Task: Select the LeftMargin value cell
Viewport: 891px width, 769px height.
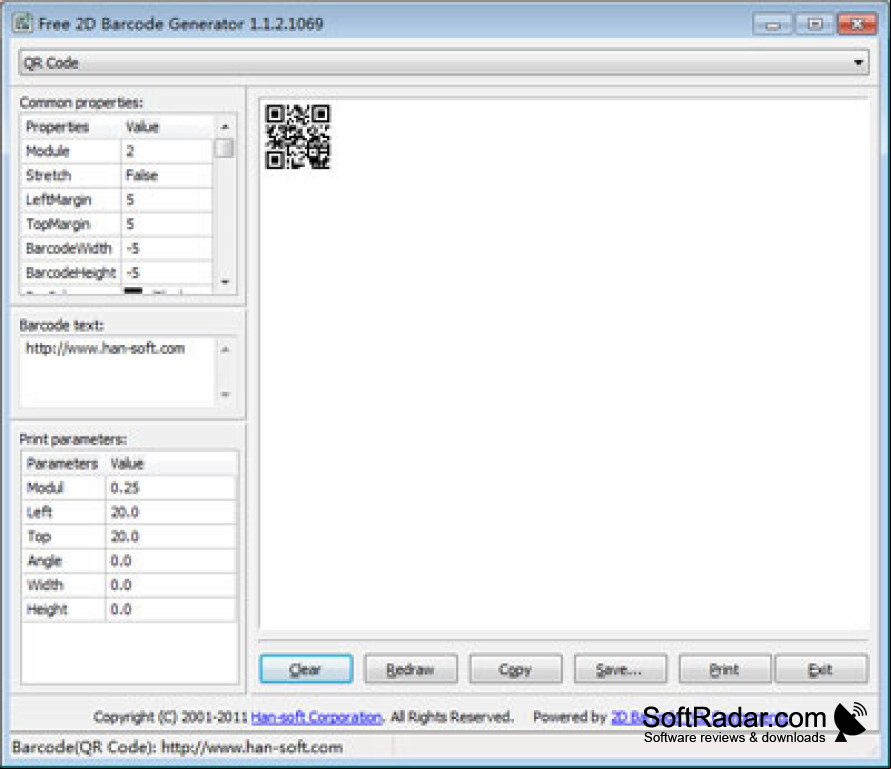Action: (x=166, y=200)
